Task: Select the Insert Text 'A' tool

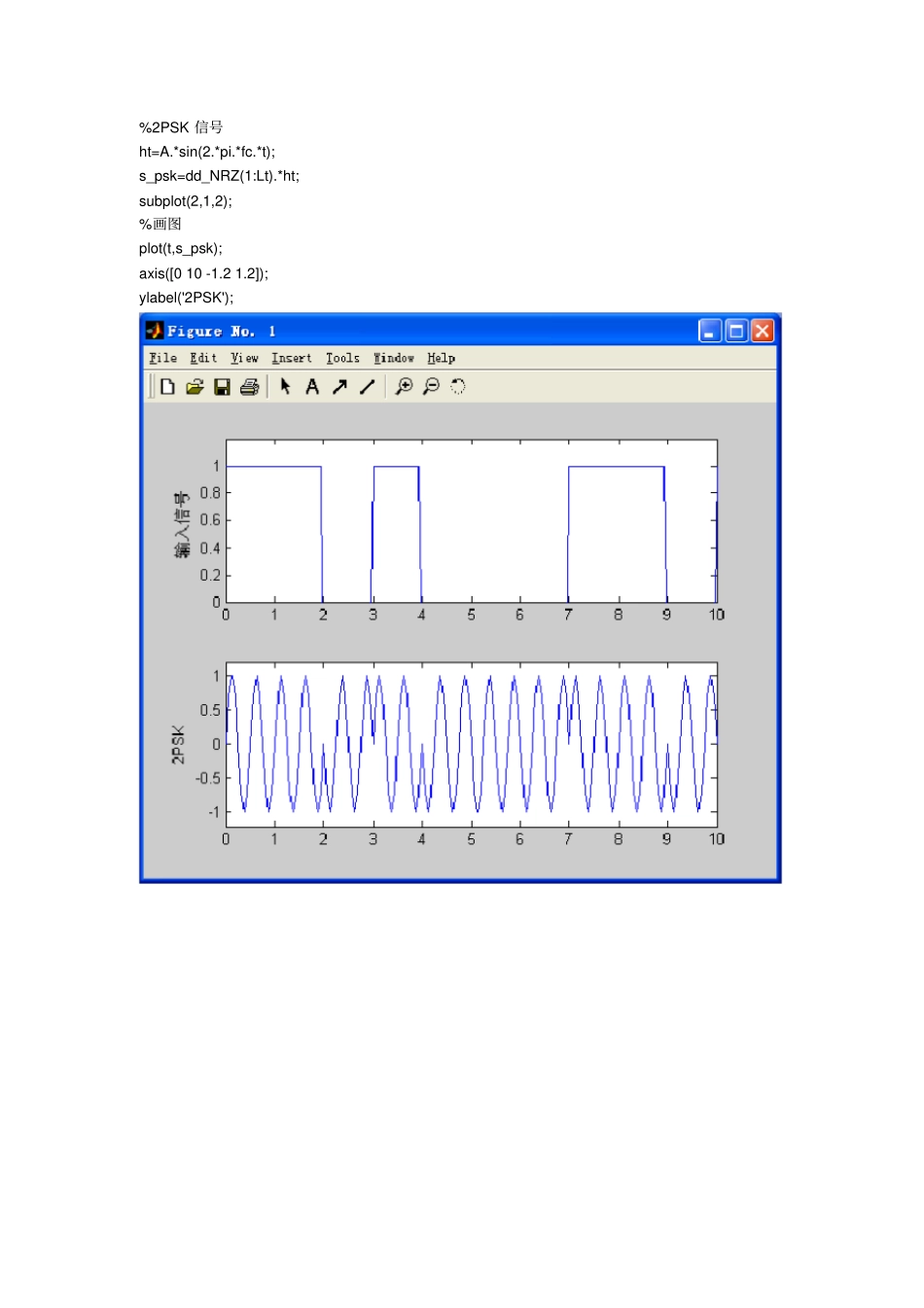Action: pos(312,387)
